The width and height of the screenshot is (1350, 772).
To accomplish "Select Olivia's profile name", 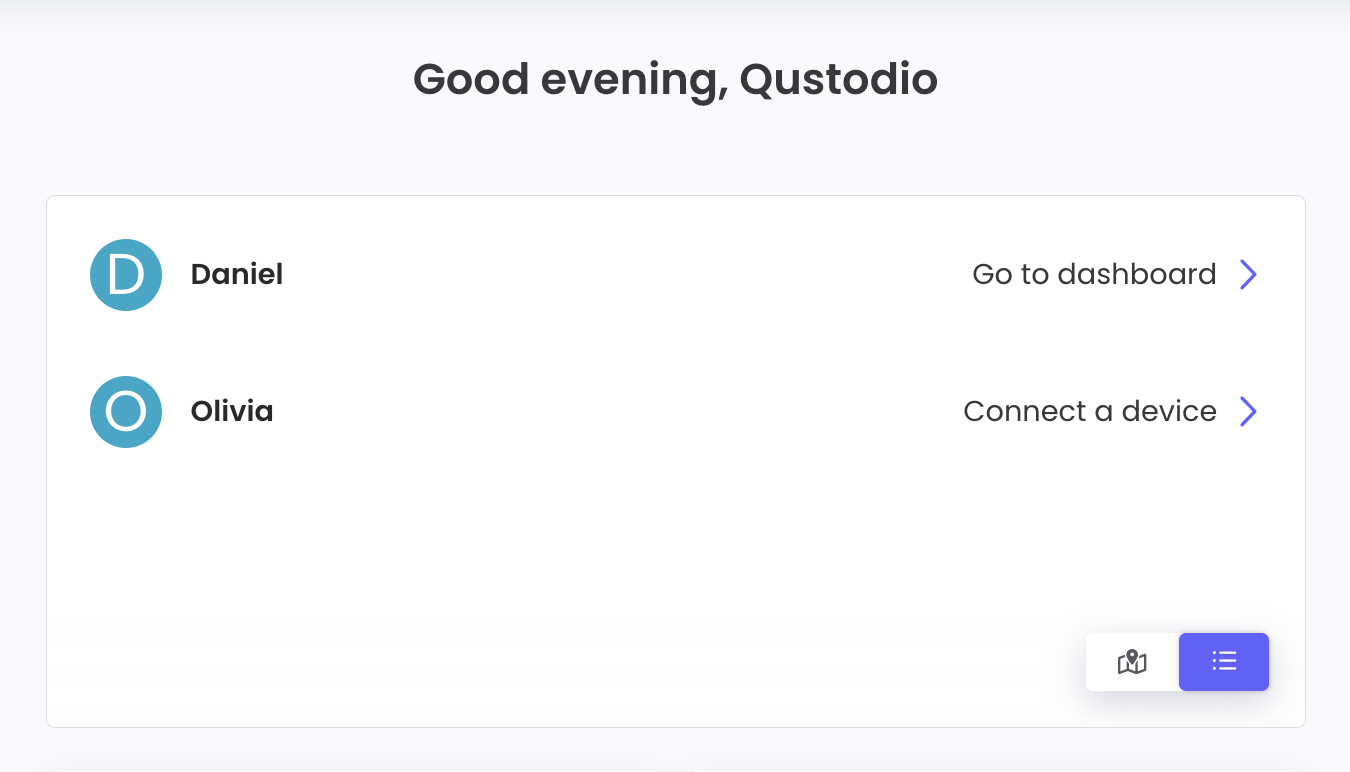I will [x=232, y=412].
